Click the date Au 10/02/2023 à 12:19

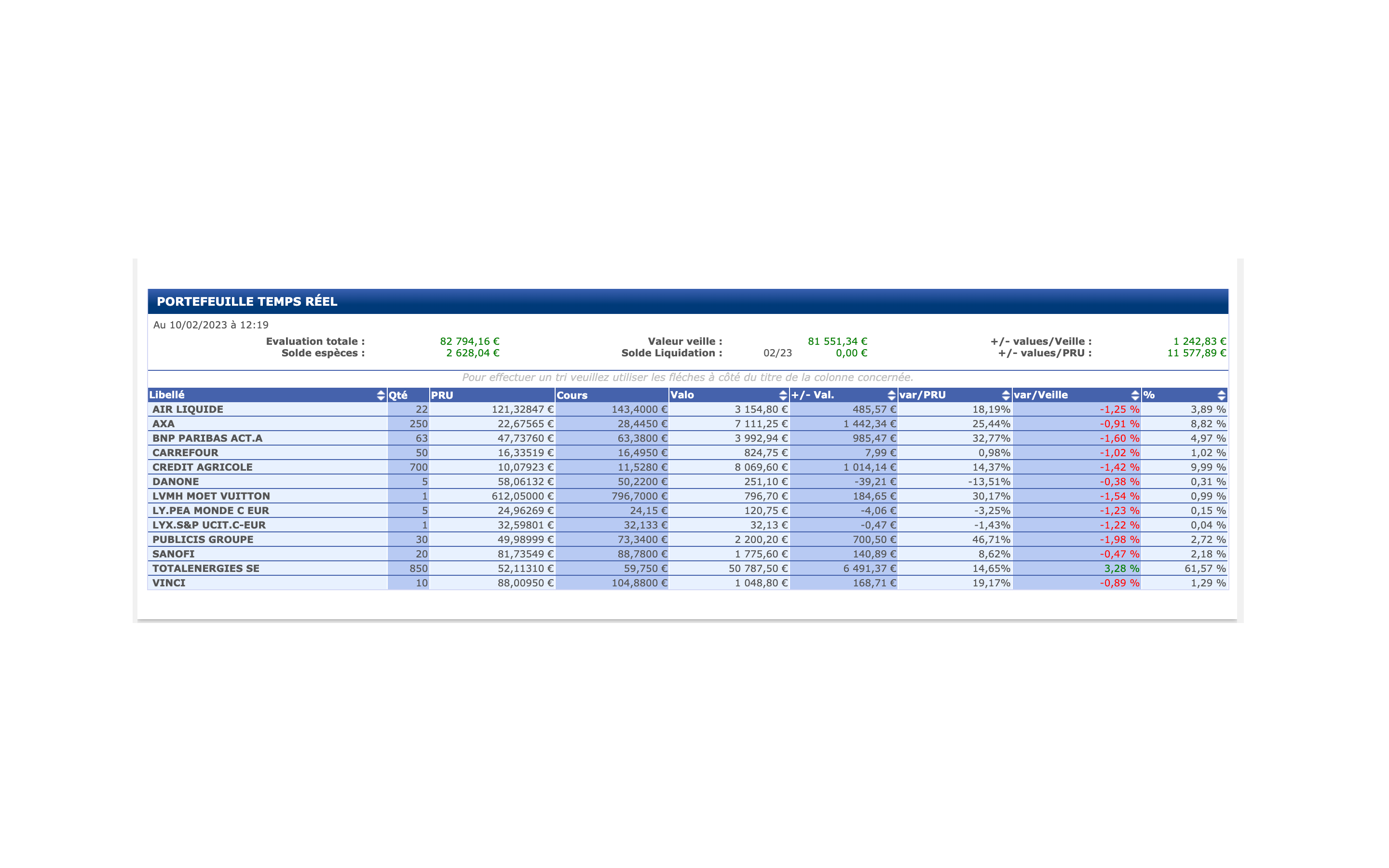[211, 325]
